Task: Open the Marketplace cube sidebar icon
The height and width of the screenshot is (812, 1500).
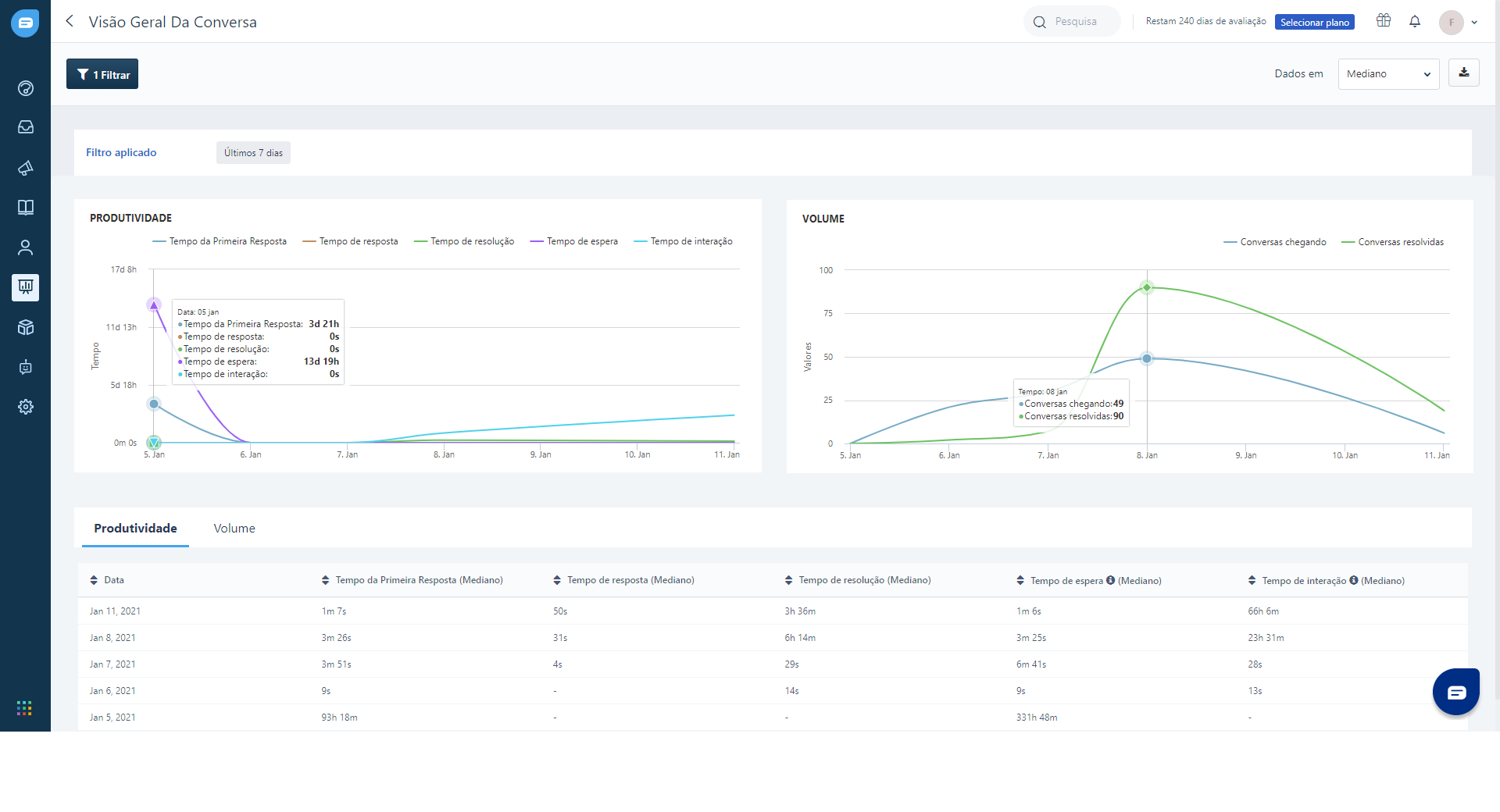Action: (x=26, y=327)
